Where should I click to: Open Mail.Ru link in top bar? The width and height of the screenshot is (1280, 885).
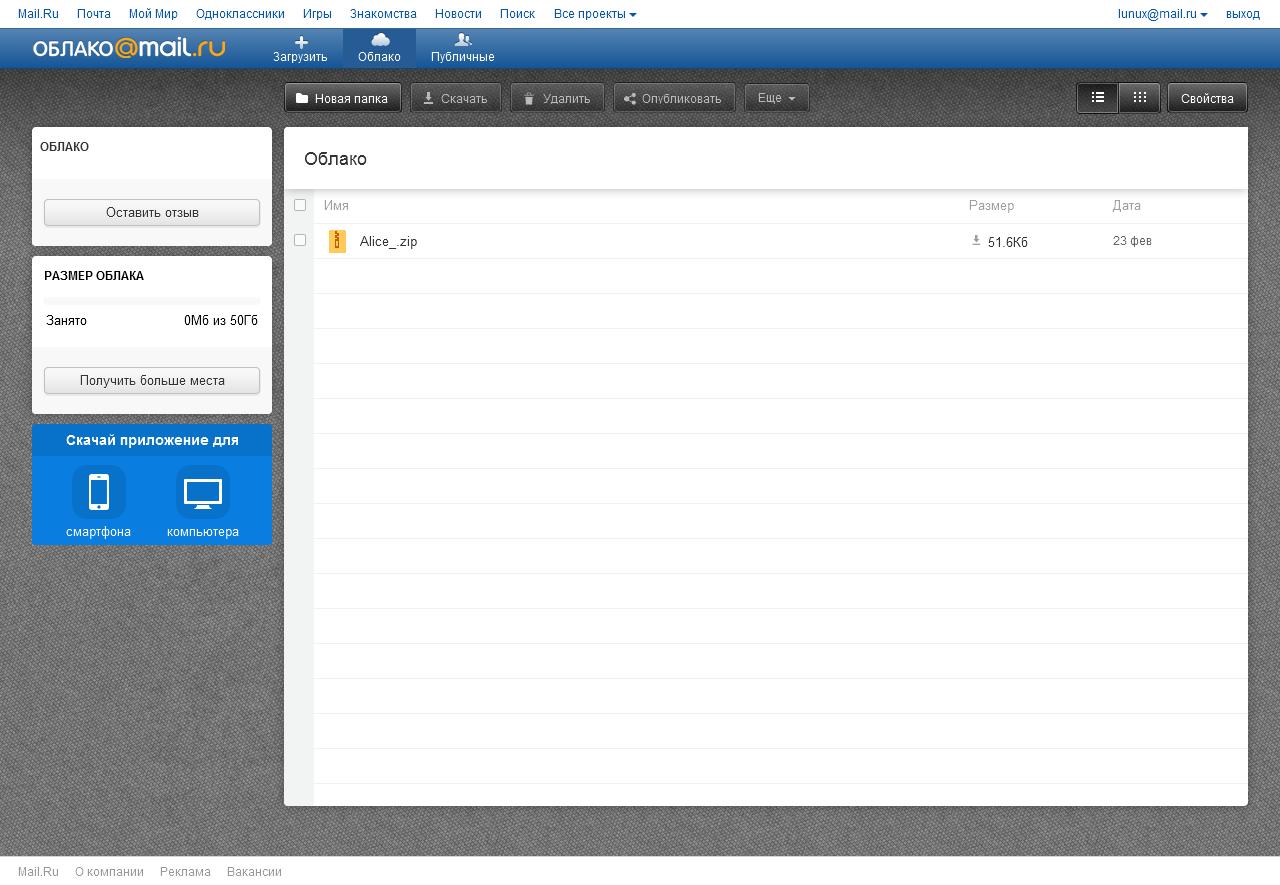[x=38, y=14]
